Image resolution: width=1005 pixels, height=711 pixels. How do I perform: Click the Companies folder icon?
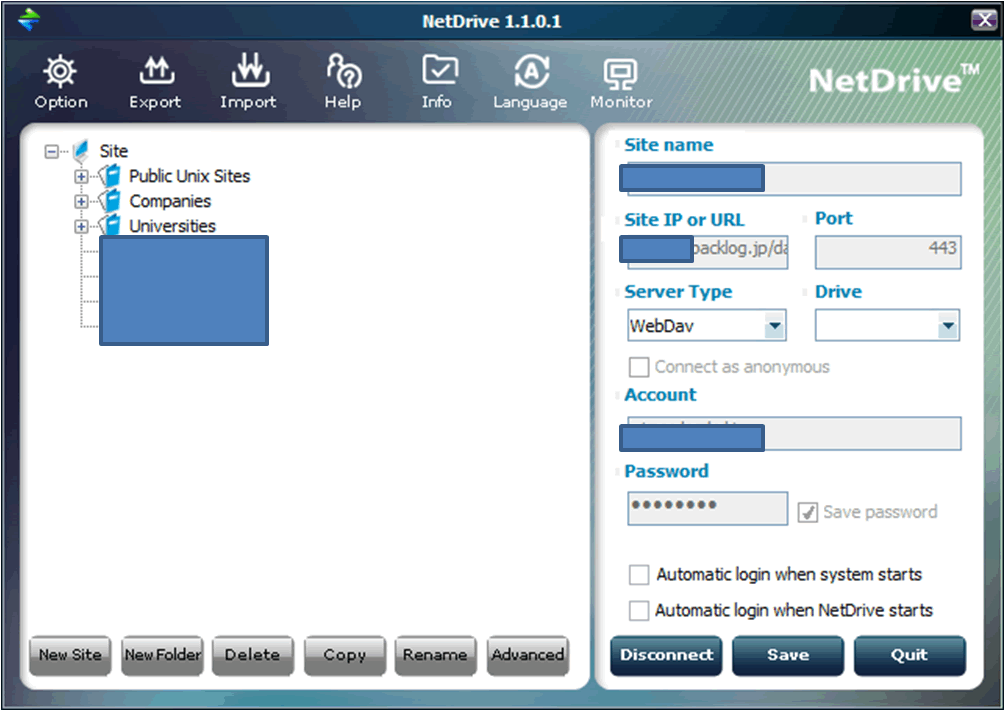110,201
